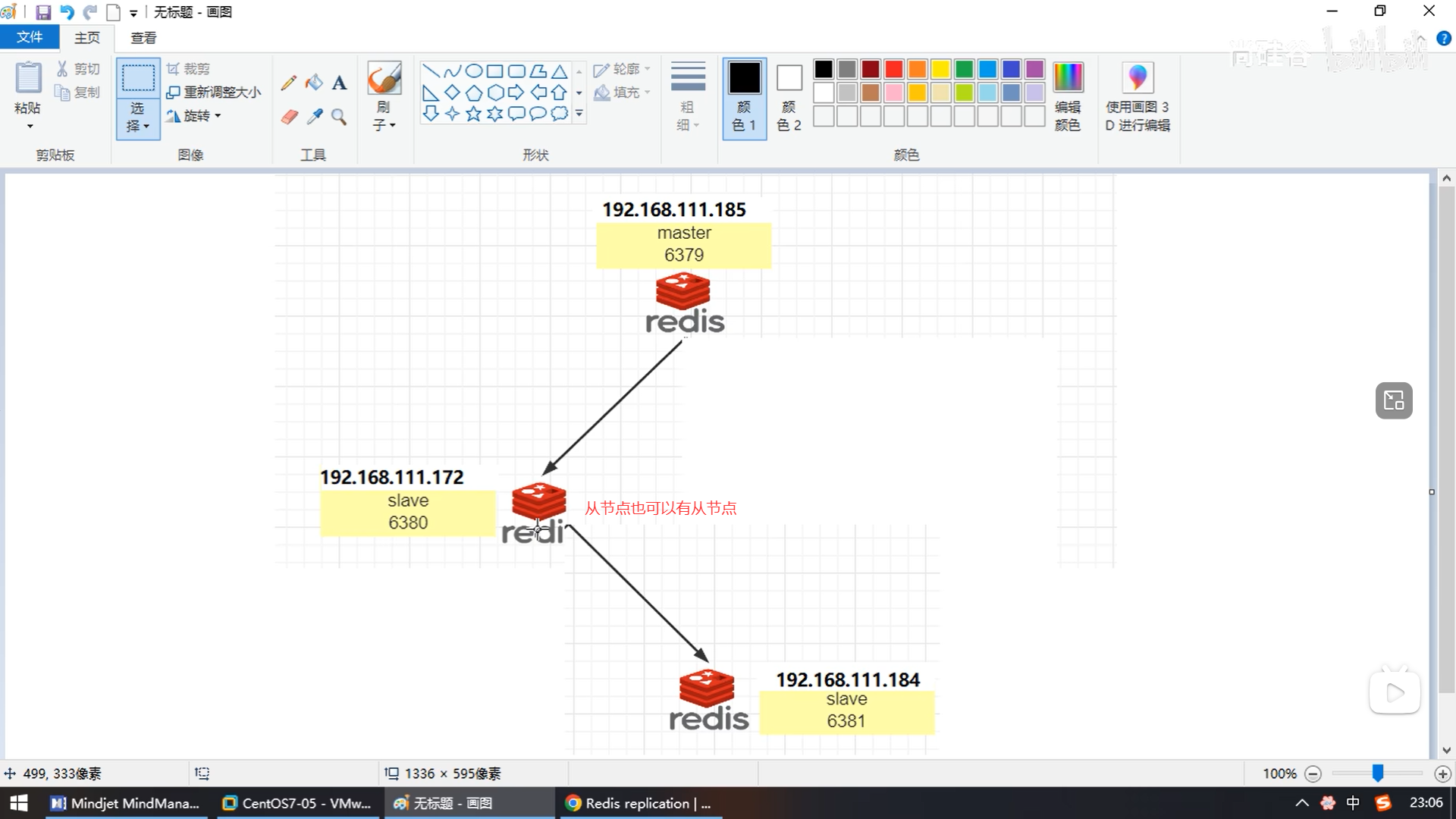
Task: Expand the Paste options arrow
Action: (x=30, y=126)
